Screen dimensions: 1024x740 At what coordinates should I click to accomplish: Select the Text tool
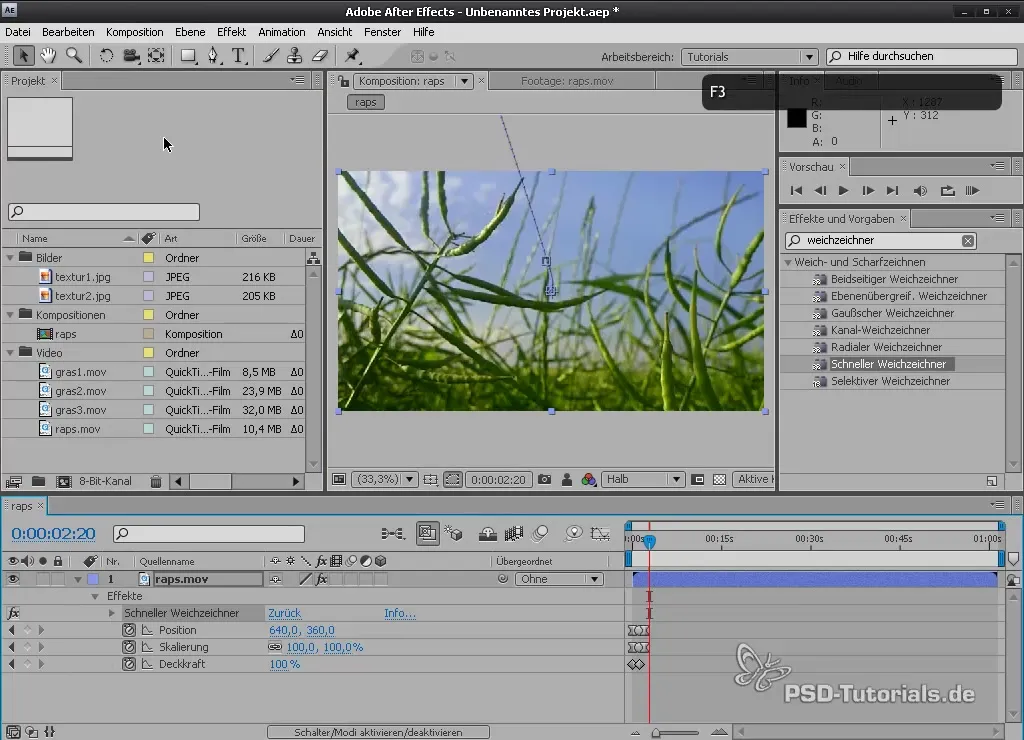point(238,56)
